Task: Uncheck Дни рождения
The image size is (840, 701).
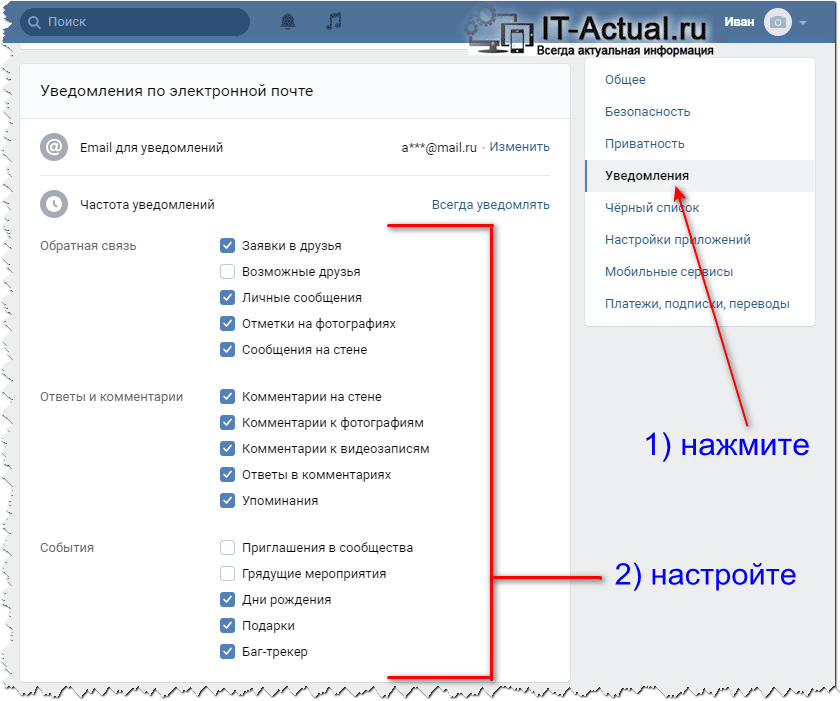Action: pos(228,600)
